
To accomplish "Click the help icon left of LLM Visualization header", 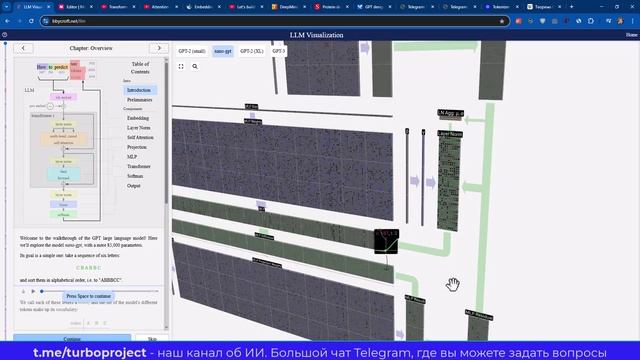I will pyautogui.click(x=4, y=35).
